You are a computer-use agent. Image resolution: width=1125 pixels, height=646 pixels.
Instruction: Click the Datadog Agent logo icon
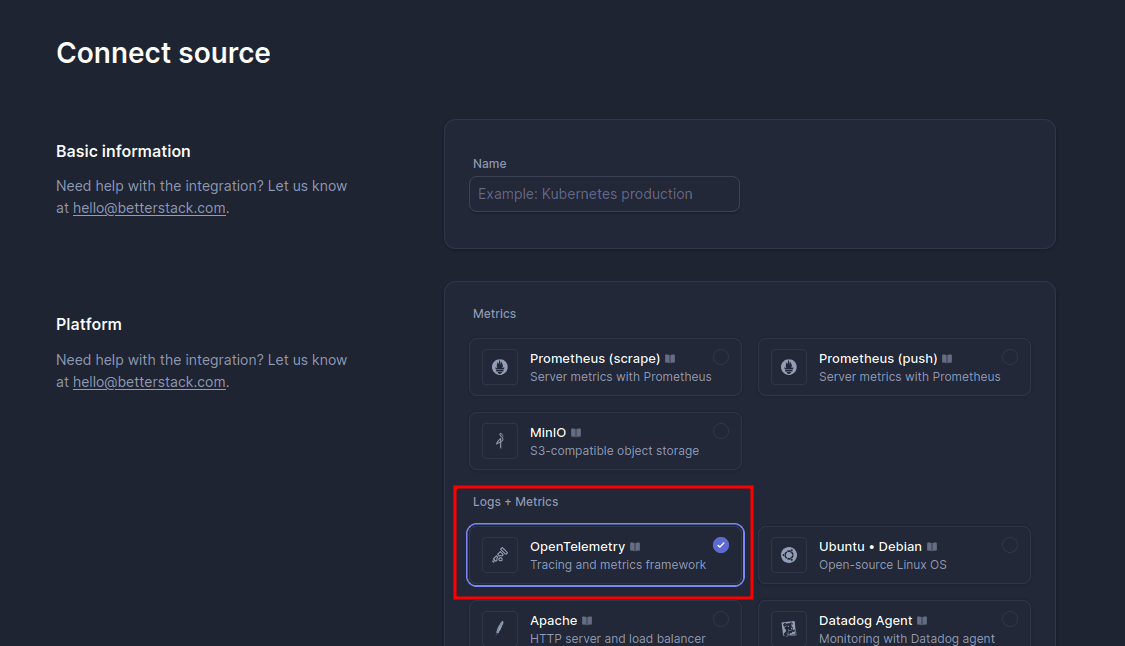point(789,628)
